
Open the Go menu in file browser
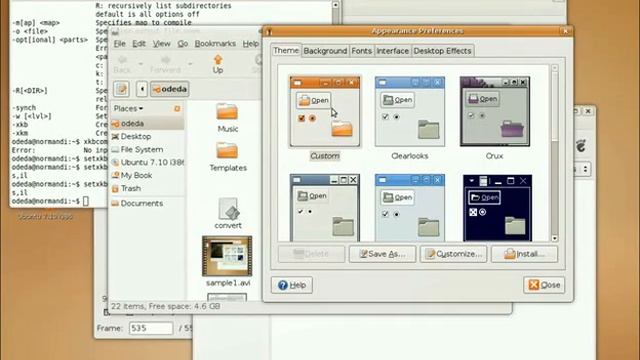182,44
